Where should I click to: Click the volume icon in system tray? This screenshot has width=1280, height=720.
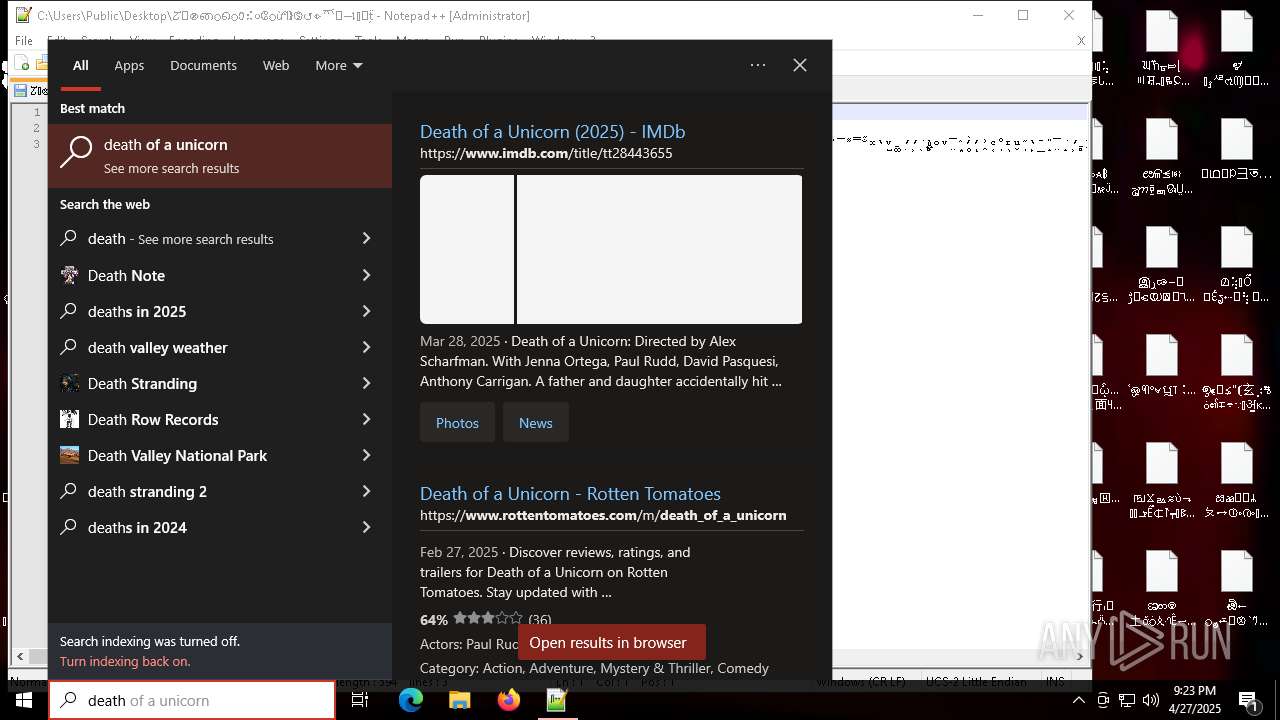[x=1151, y=700]
